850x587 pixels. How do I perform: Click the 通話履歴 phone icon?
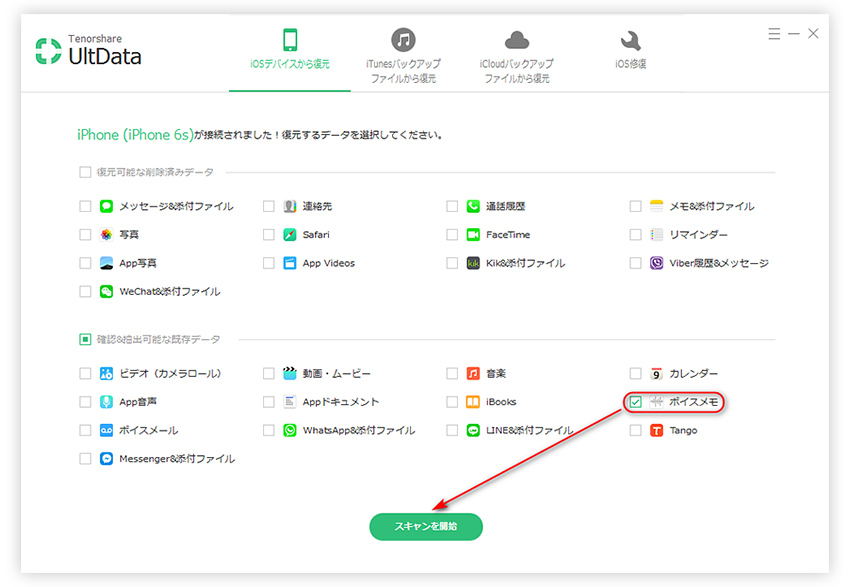point(473,207)
